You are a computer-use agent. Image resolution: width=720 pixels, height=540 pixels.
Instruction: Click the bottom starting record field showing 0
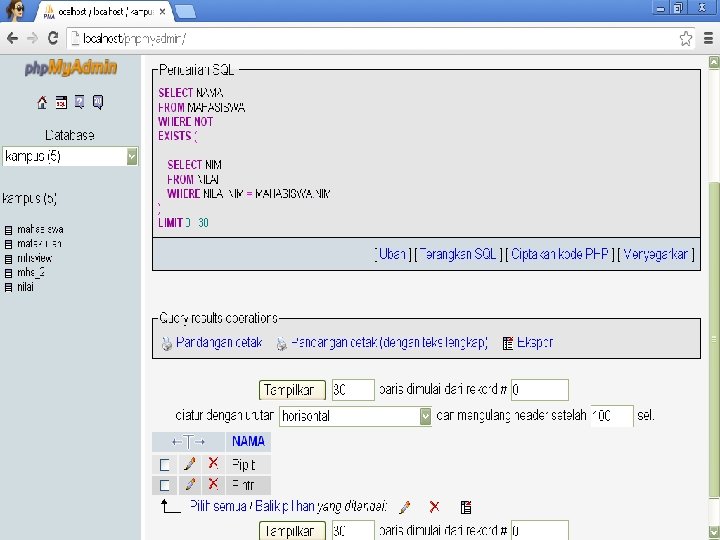coord(540,530)
